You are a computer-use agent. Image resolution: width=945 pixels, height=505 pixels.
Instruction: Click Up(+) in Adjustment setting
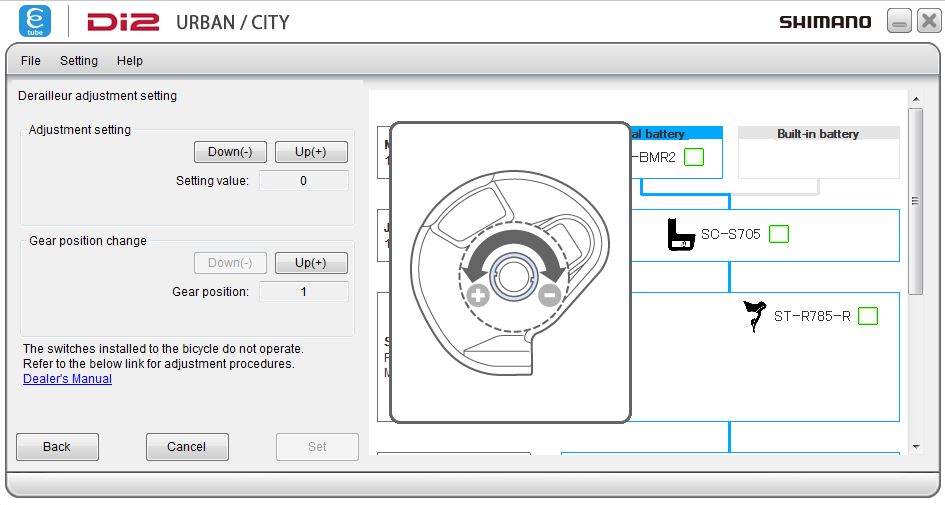311,152
